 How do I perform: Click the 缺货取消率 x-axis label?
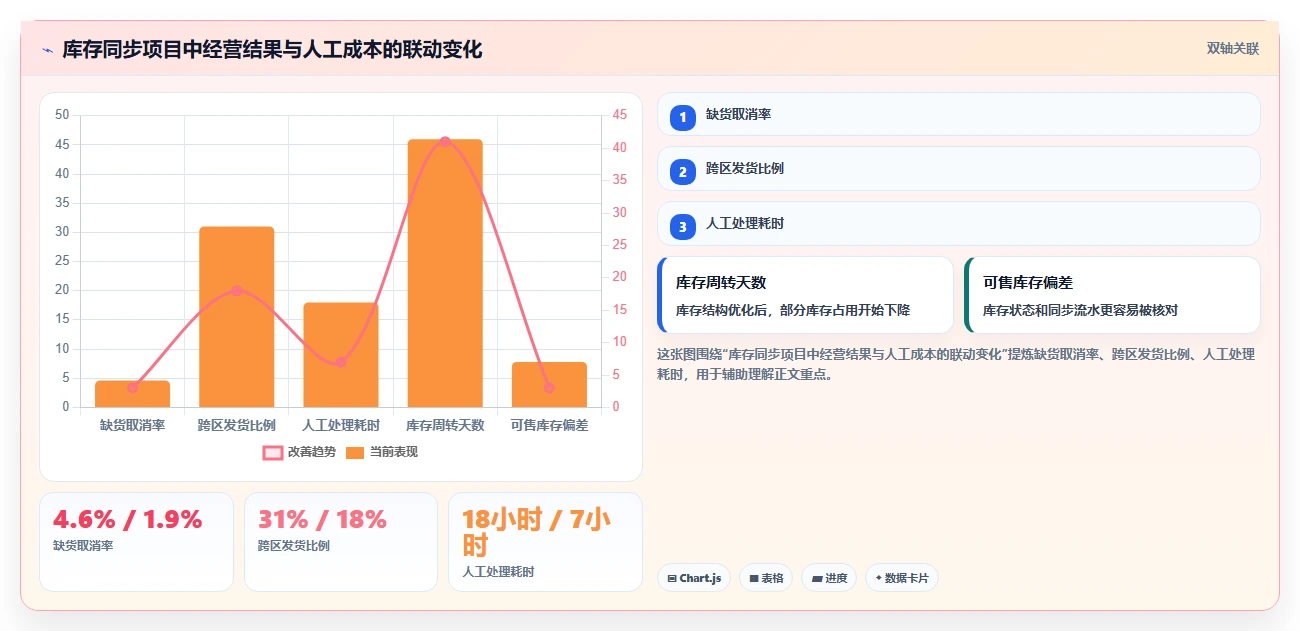132,425
